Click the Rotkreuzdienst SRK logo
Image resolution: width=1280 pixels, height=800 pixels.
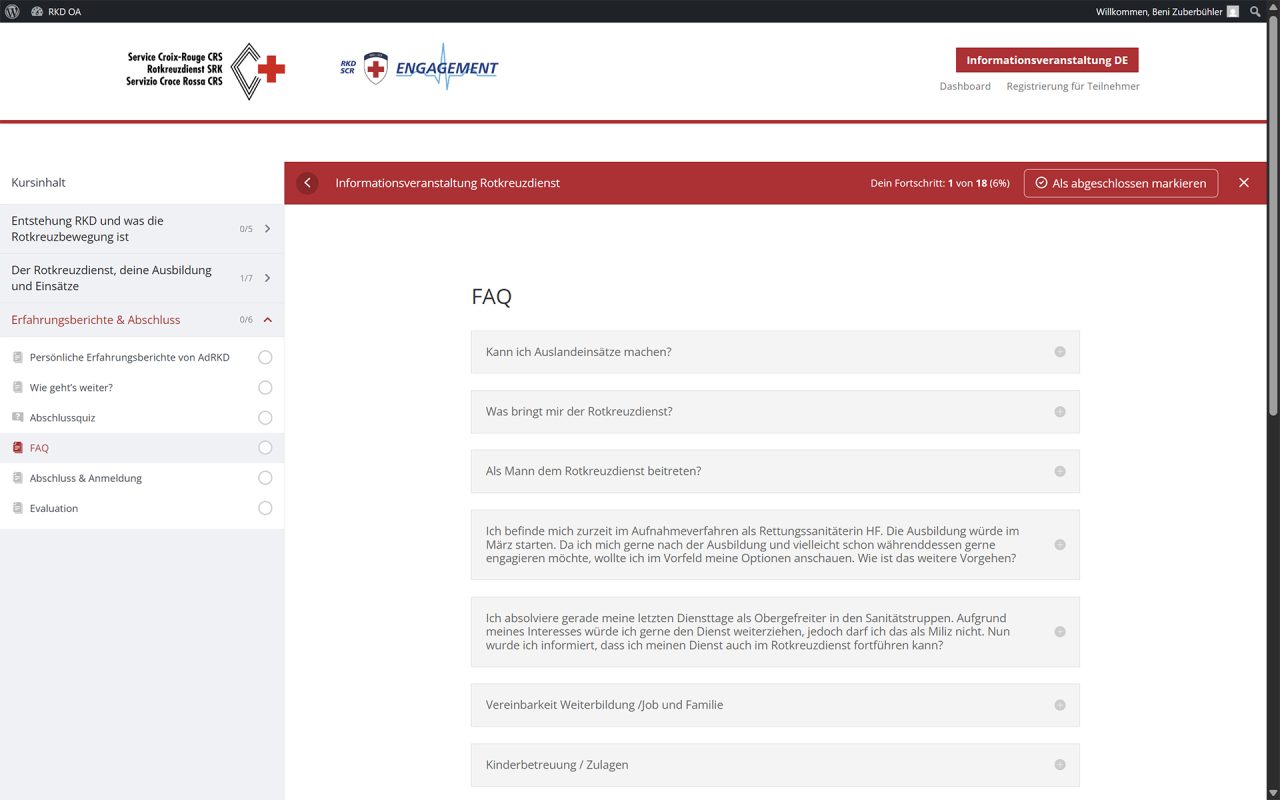pyautogui.click(x=205, y=70)
